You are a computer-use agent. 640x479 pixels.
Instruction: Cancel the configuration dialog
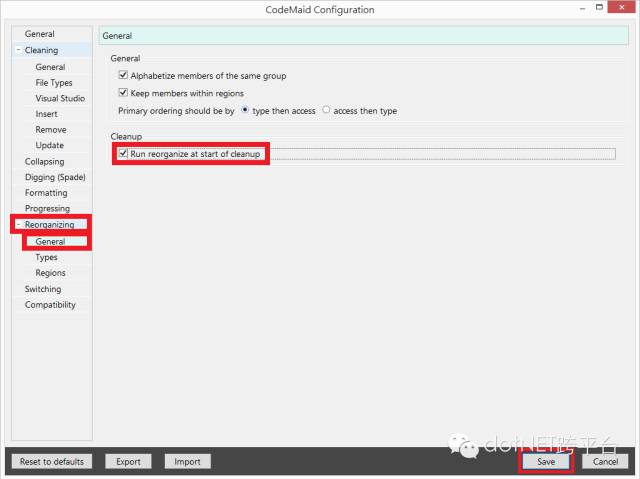[x=605, y=461]
